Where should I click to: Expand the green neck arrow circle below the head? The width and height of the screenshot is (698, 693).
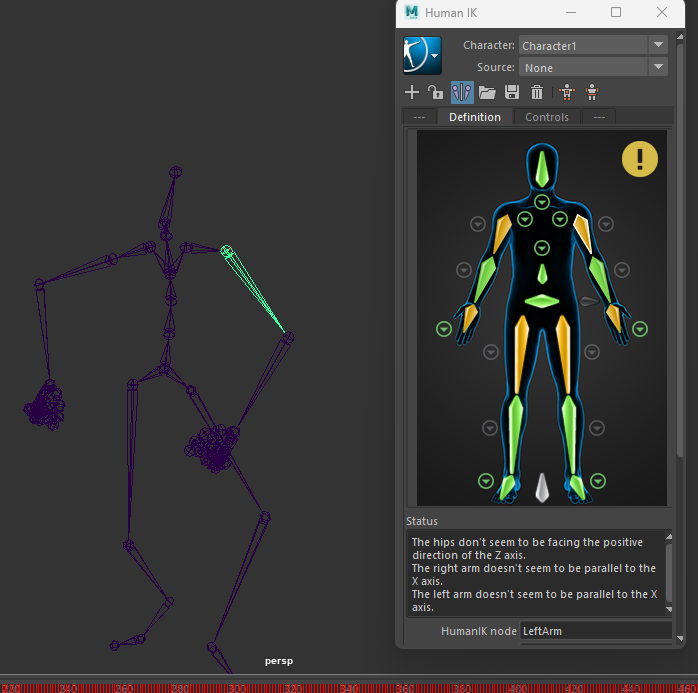point(542,202)
